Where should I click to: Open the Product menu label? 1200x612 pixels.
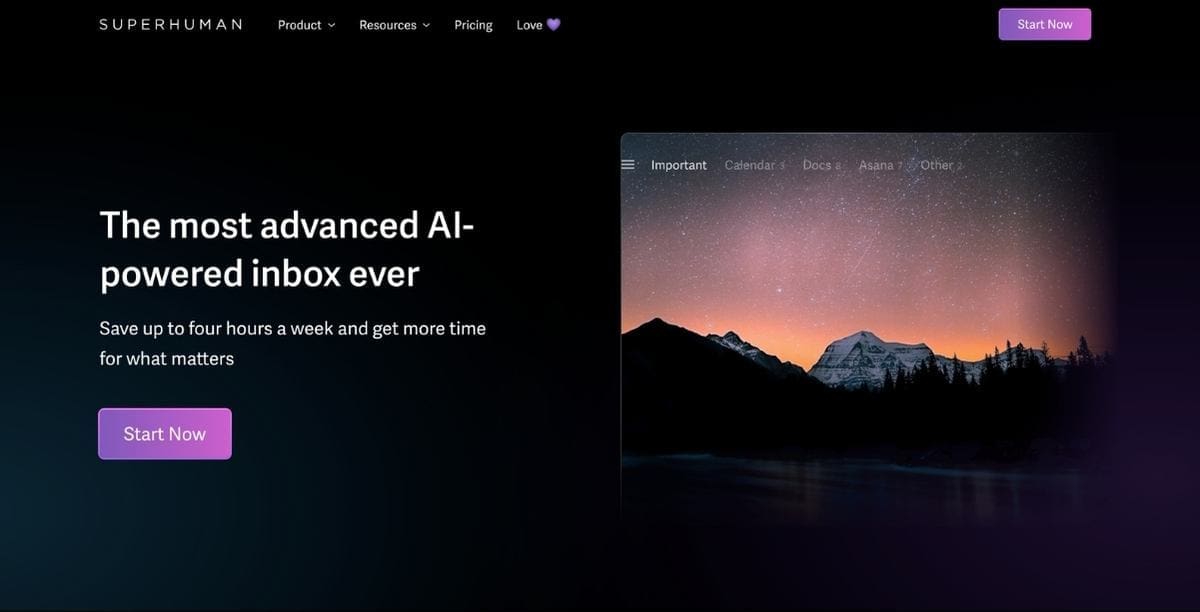coord(299,25)
